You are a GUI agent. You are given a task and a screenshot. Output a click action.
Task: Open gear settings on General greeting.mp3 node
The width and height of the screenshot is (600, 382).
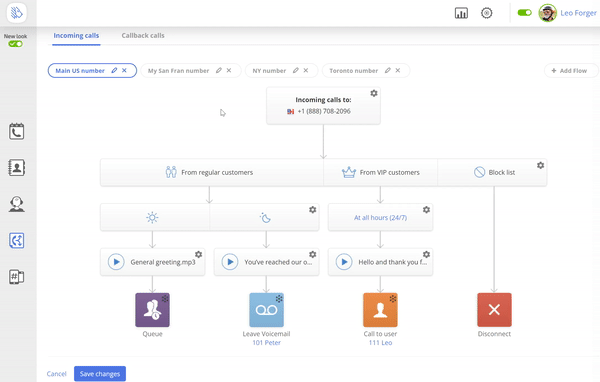199,254
